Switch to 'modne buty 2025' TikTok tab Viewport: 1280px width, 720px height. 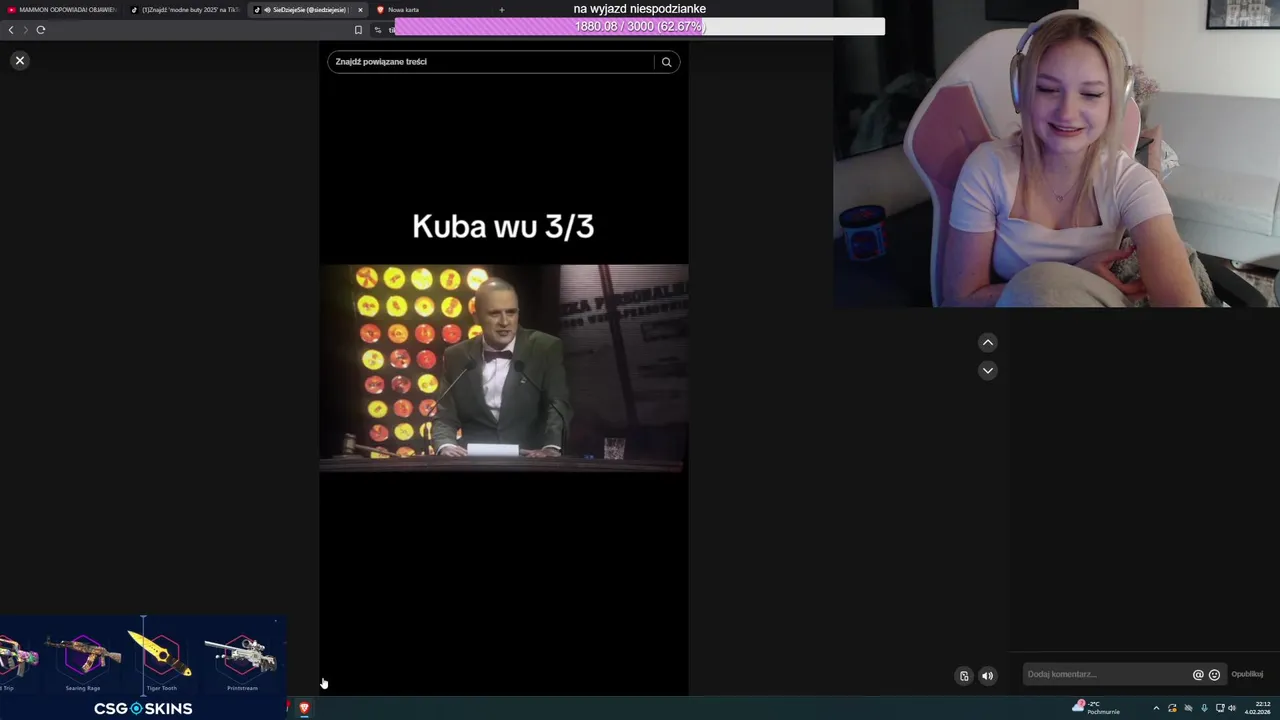click(185, 10)
